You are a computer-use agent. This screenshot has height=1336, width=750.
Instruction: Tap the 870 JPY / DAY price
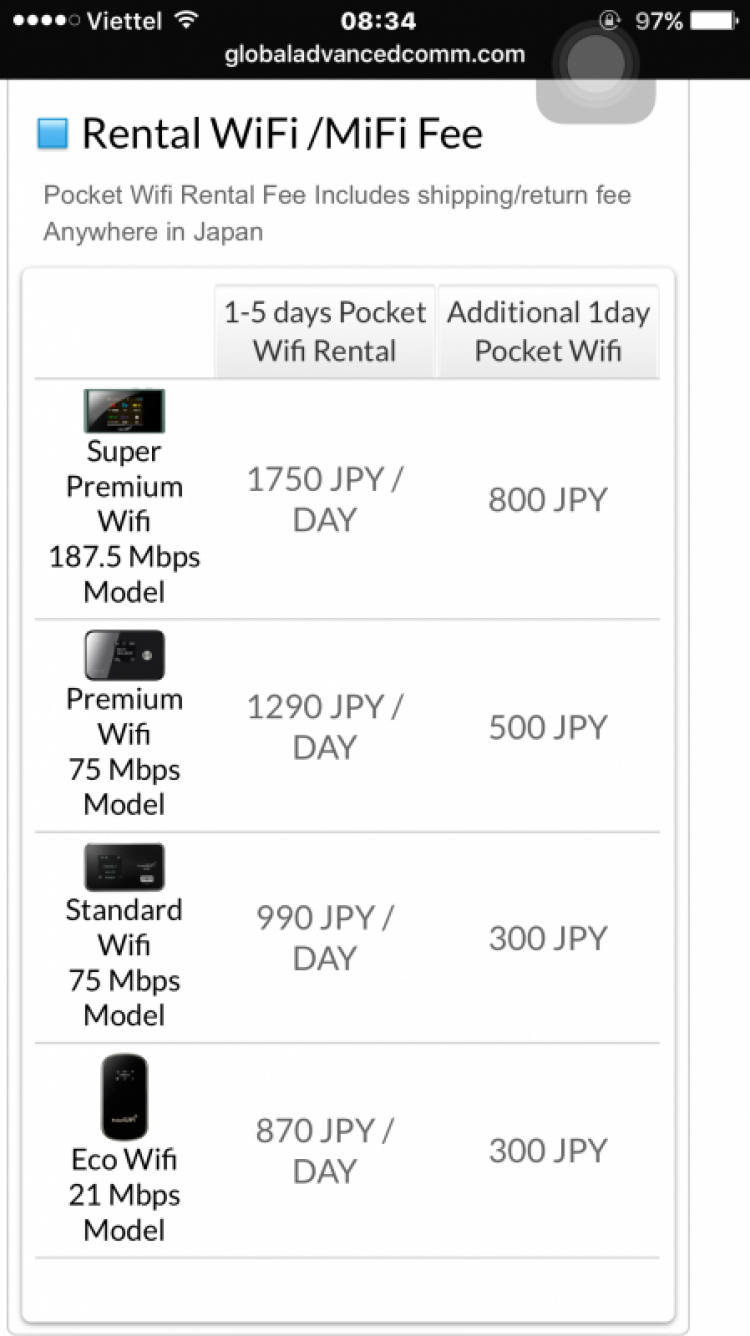pos(325,1150)
